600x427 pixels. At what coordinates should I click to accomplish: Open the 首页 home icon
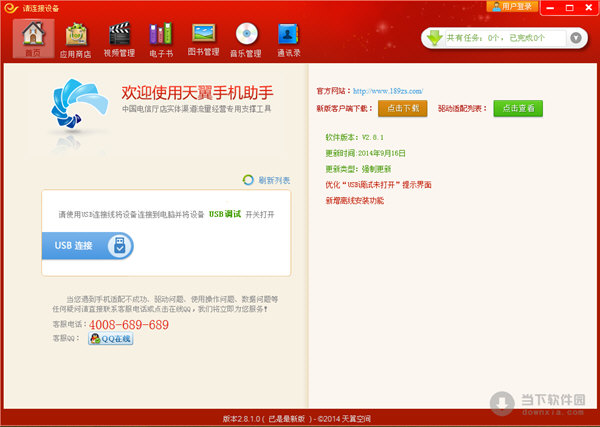(x=33, y=38)
